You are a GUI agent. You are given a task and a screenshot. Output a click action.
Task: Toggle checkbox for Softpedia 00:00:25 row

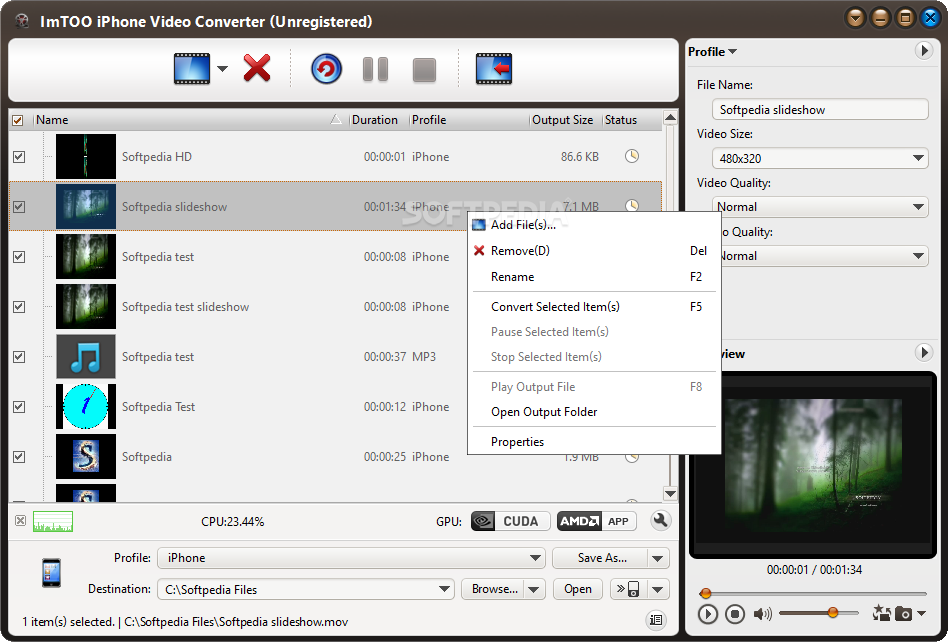19,457
